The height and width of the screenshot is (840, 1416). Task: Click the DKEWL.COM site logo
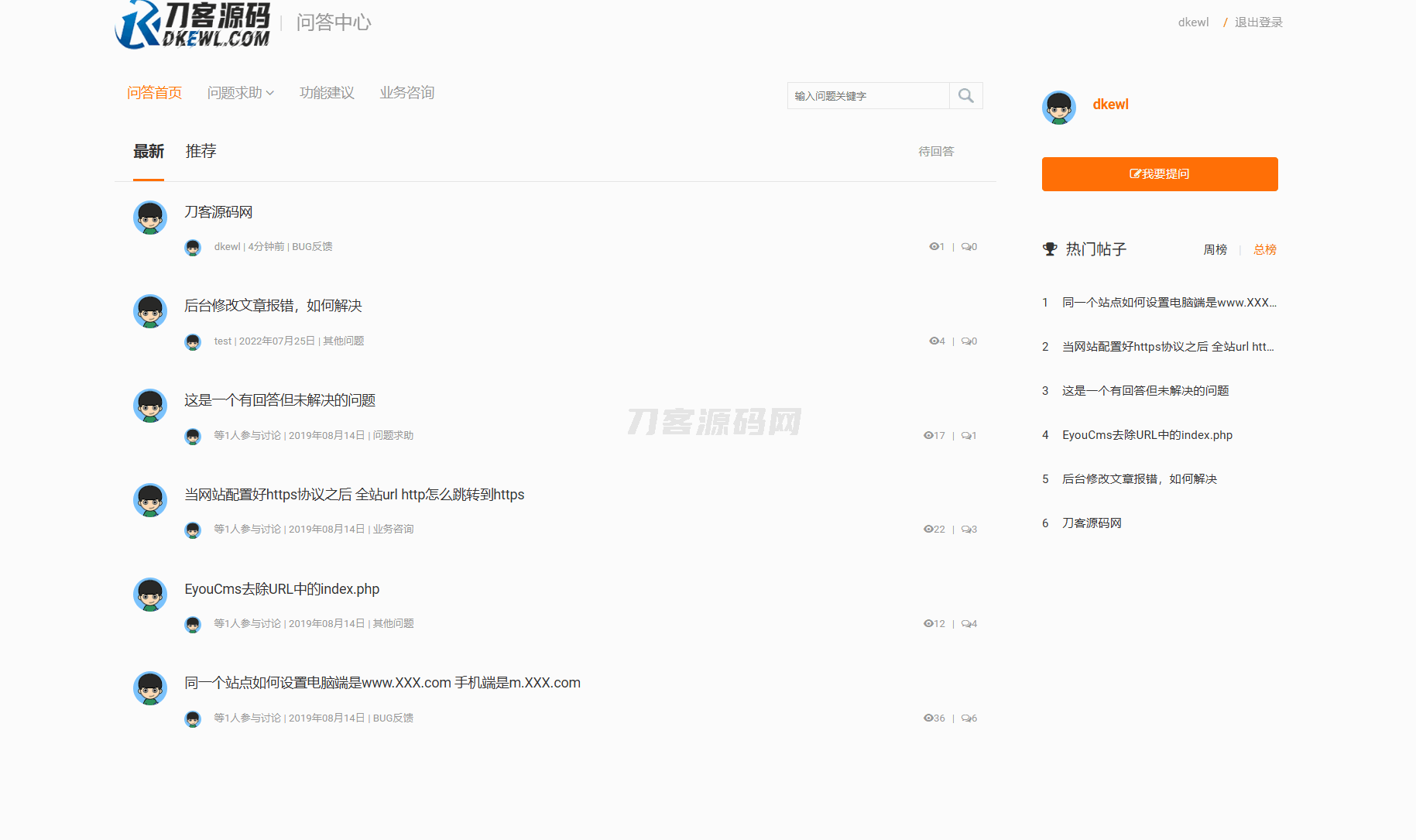193,25
